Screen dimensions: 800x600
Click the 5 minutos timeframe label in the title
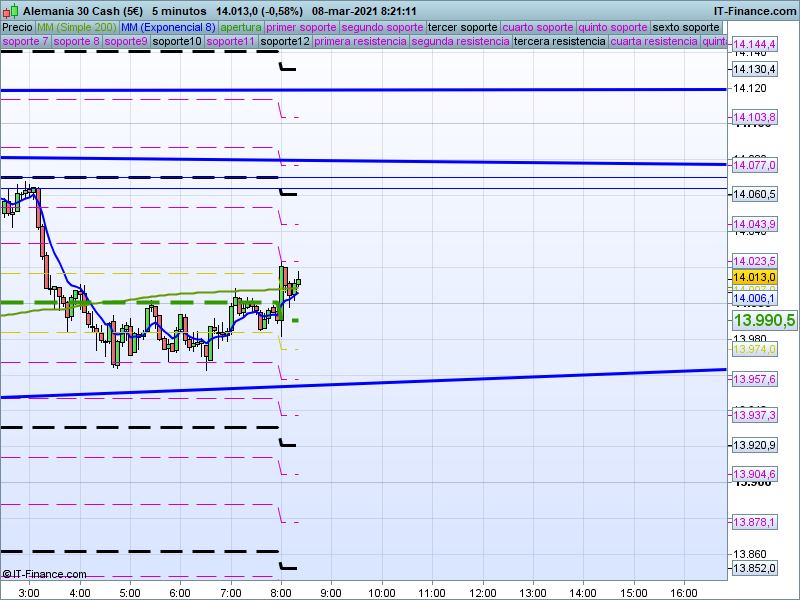[179, 11]
